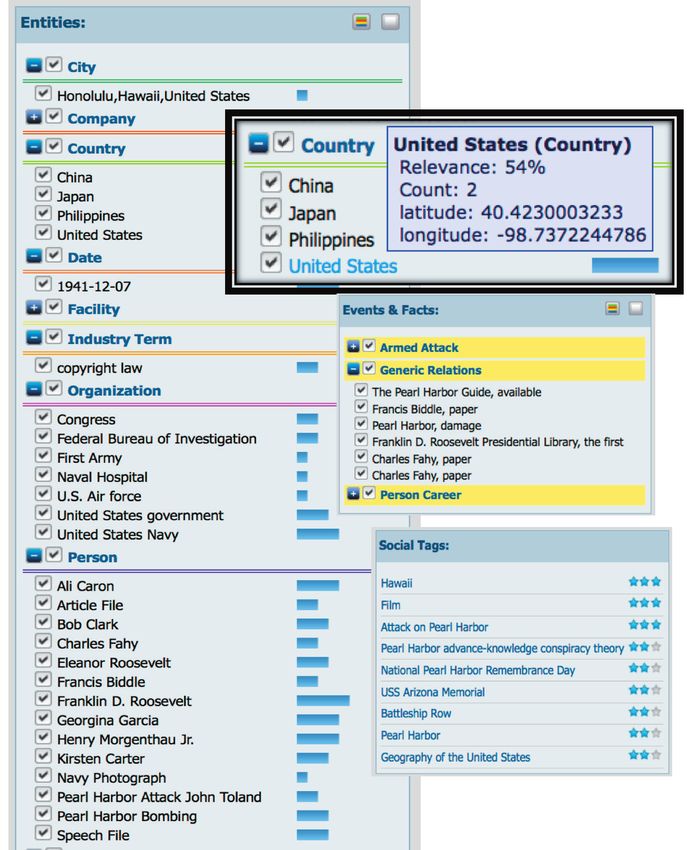Expand the Person Career section
This screenshot has width=690, height=850.
(353, 494)
